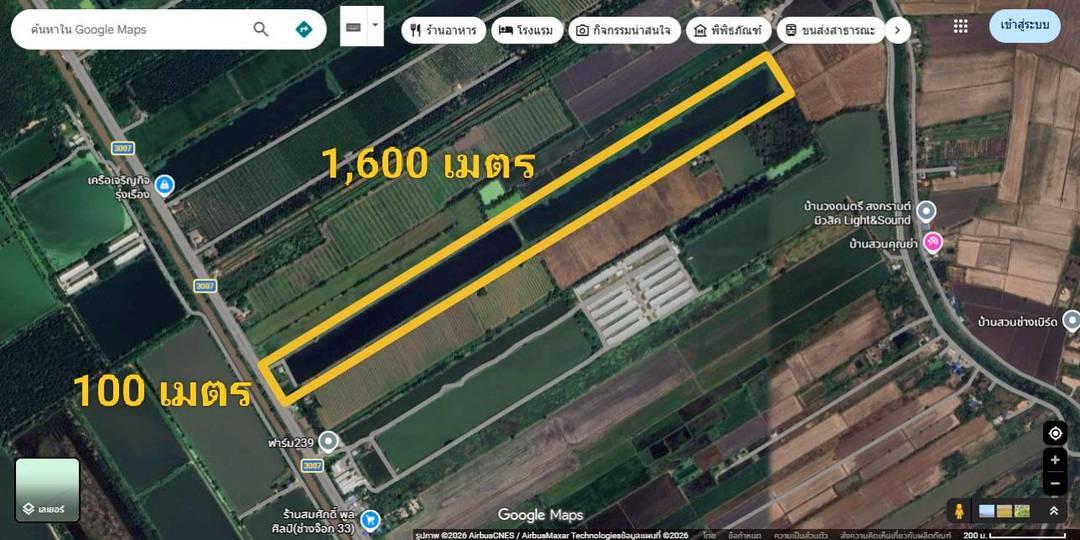Click the keyboard input tool icon
Image resolution: width=1080 pixels, height=540 pixels.
coord(353,27)
